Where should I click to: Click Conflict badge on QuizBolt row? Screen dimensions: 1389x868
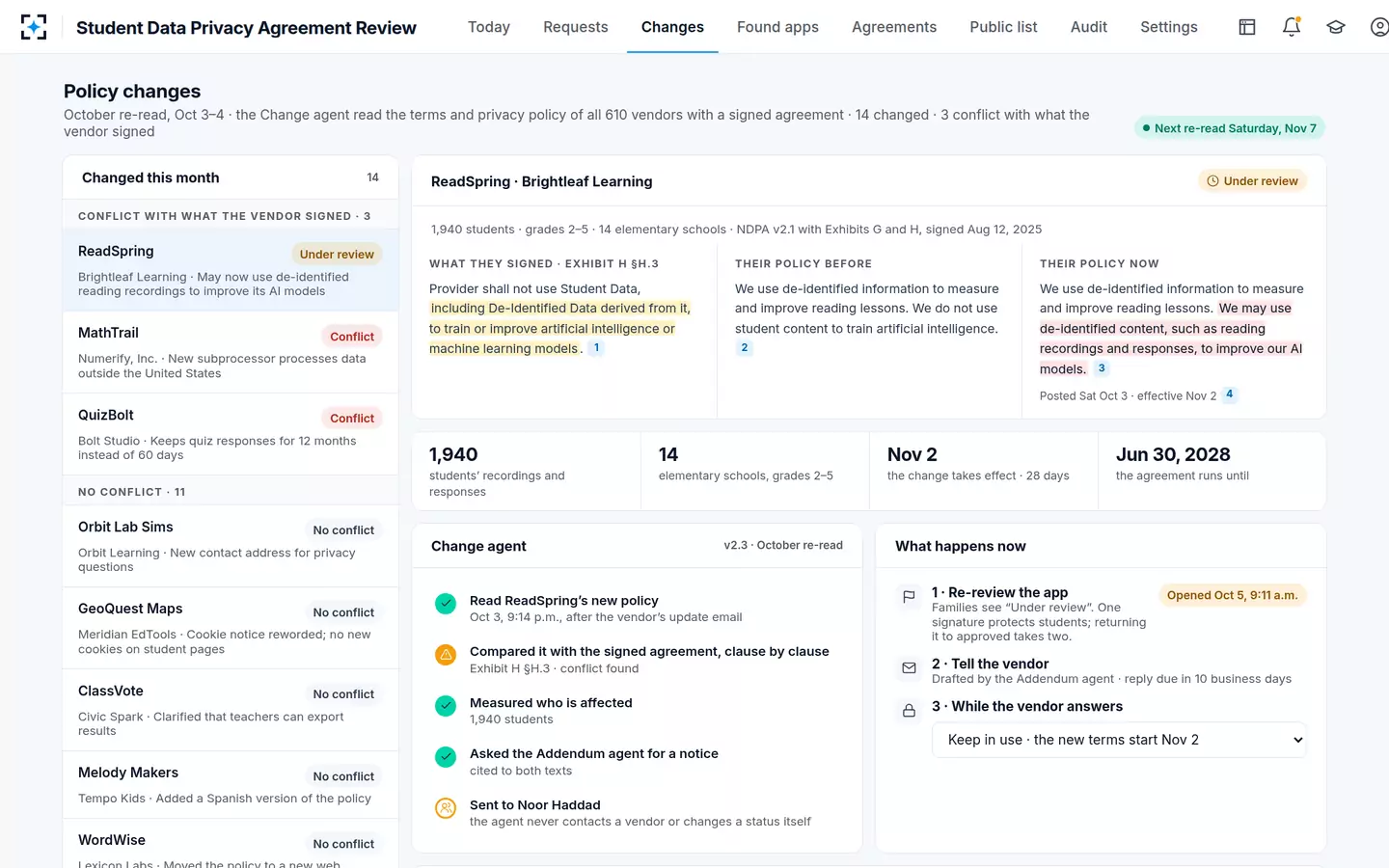tap(352, 419)
